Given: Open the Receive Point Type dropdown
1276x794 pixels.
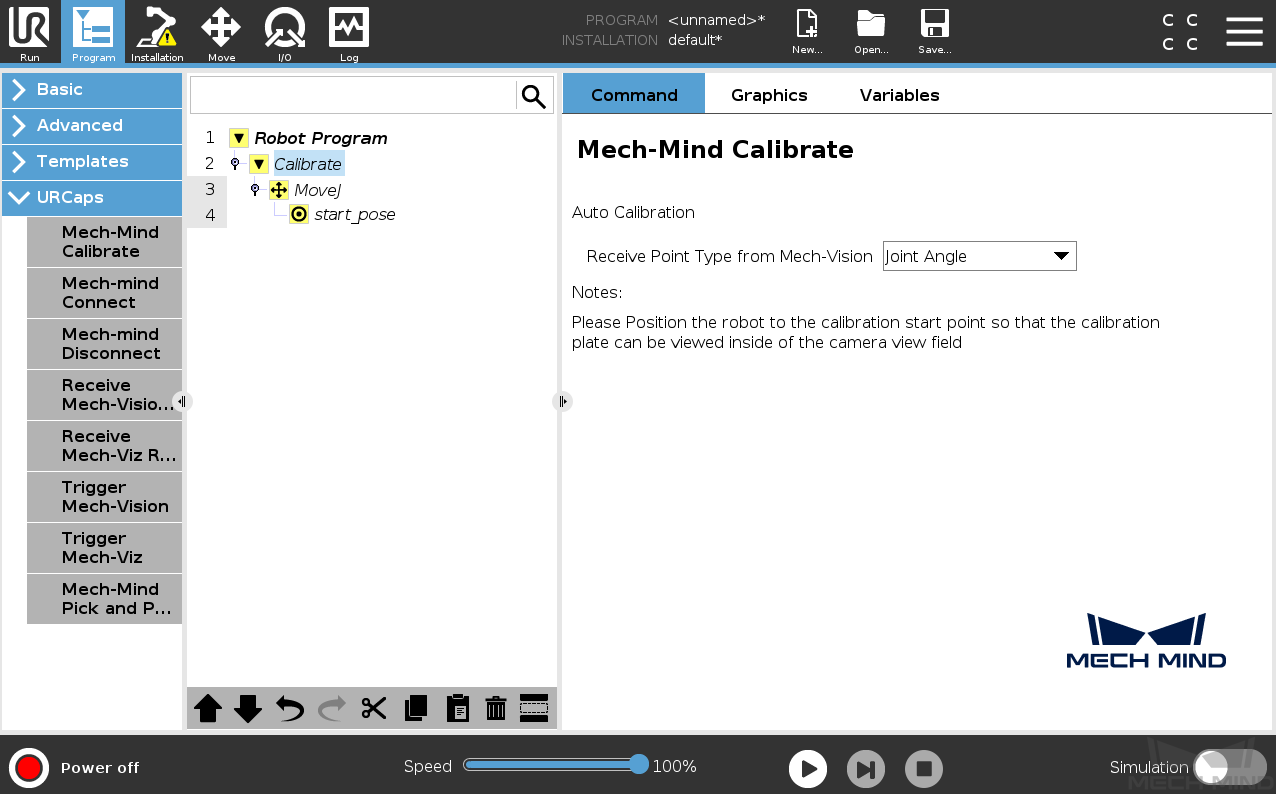Looking at the screenshot, I should click(979, 256).
